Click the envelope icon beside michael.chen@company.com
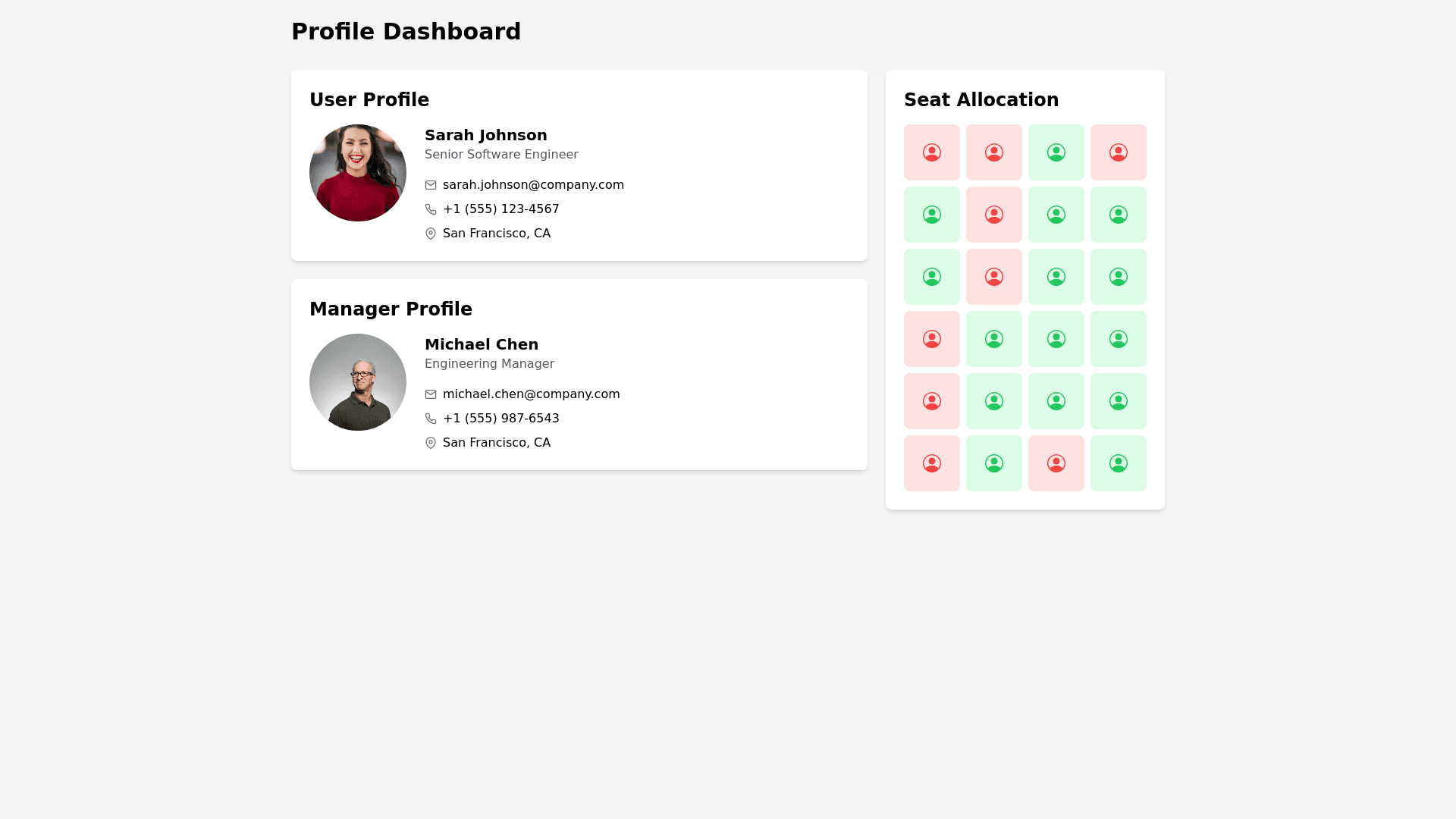The height and width of the screenshot is (819, 1456). coord(431,394)
